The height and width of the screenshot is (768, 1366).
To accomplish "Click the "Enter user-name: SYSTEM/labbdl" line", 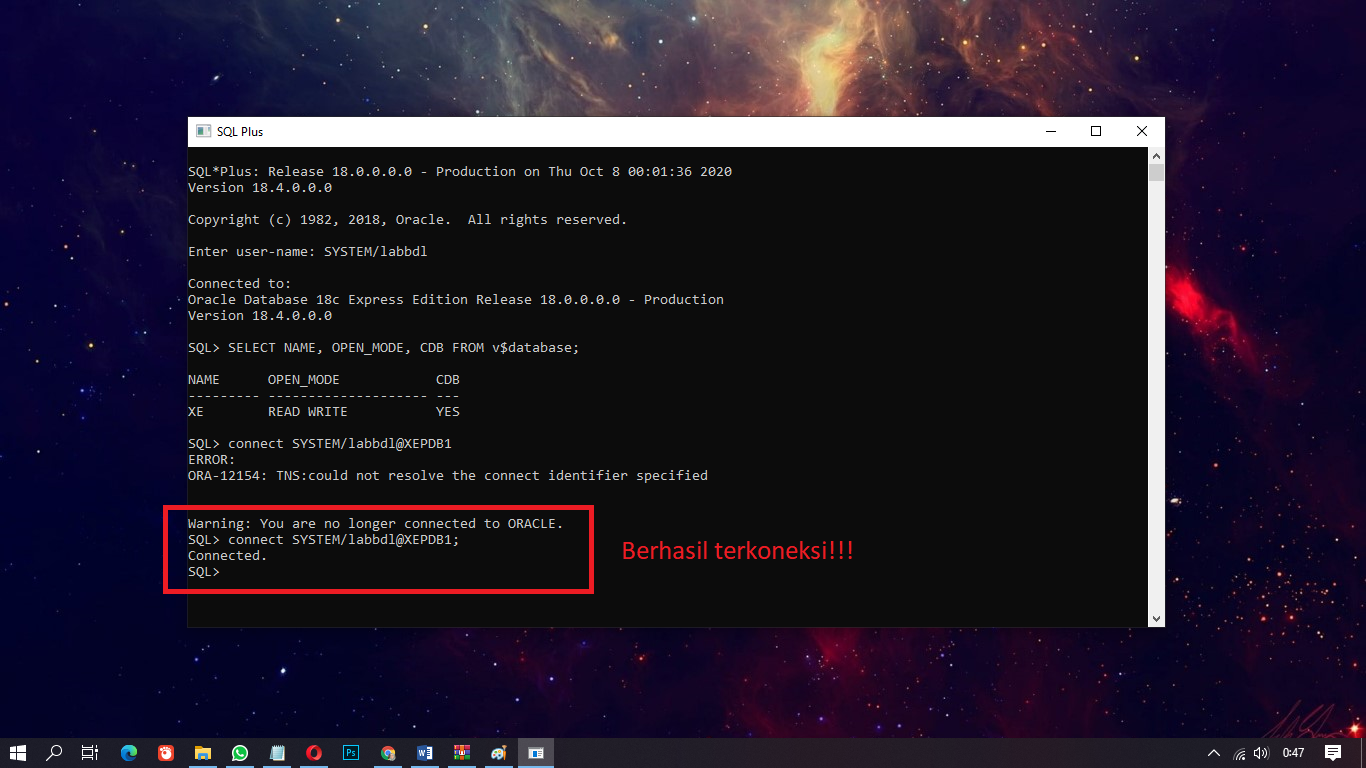I will pos(308,252).
